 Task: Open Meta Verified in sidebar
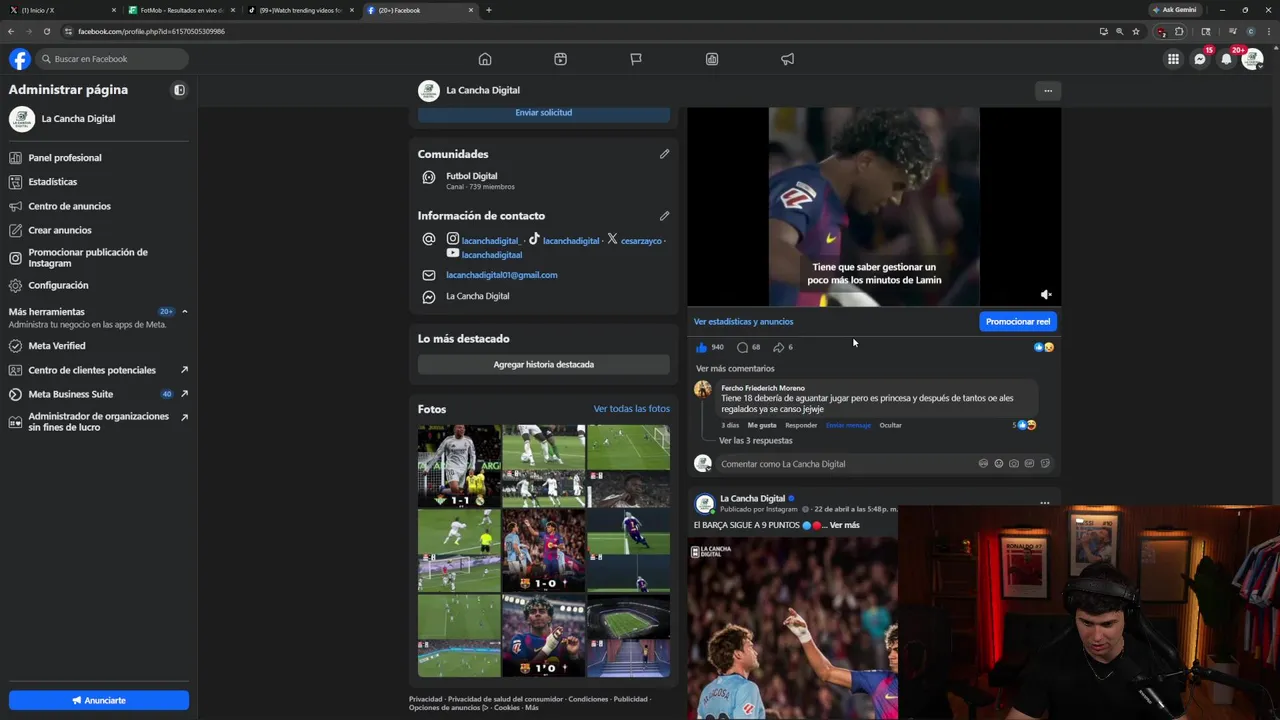[x=98, y=346]
